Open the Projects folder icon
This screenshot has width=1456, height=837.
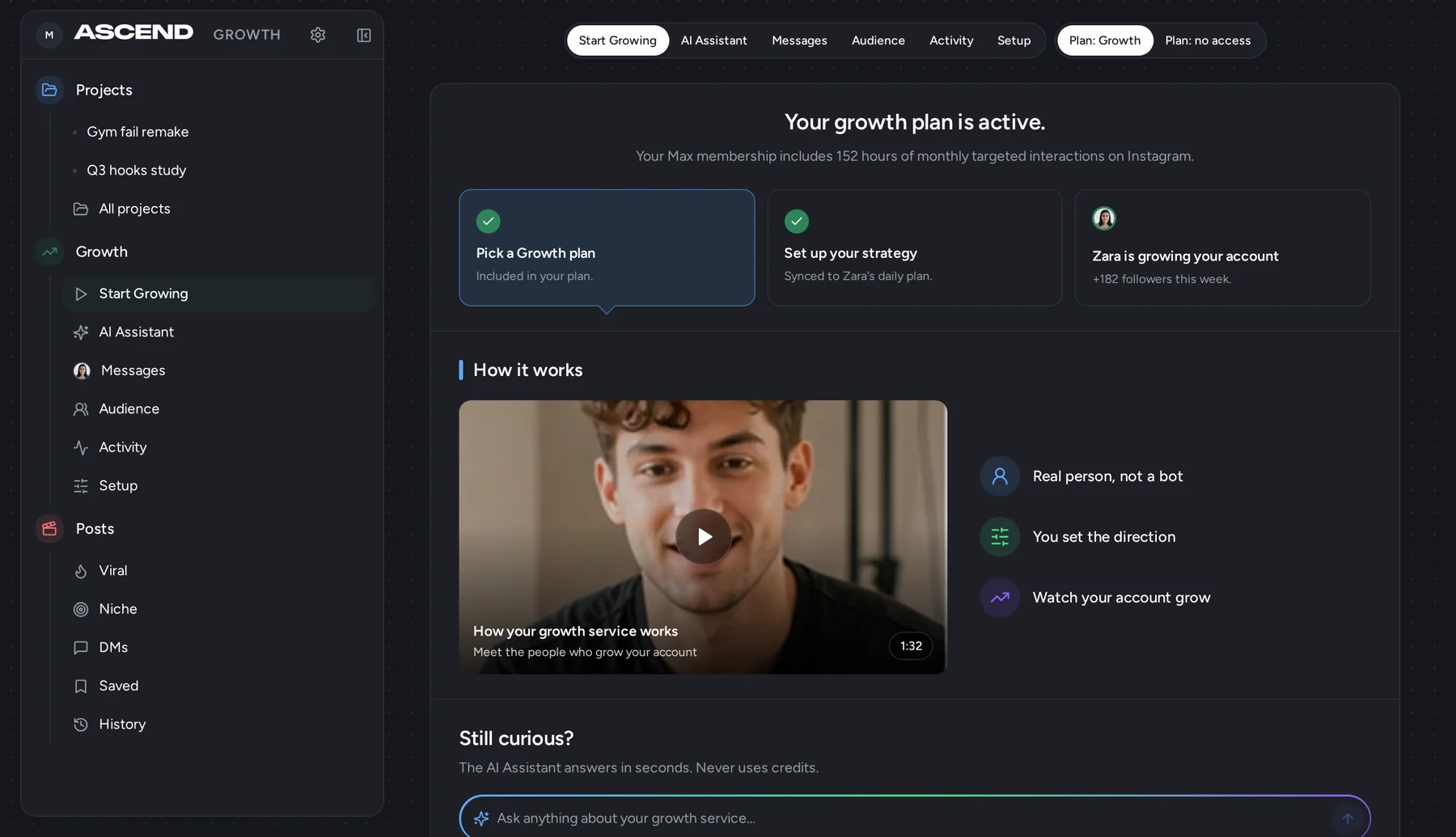pyautogui.click(x=49, y=90)
